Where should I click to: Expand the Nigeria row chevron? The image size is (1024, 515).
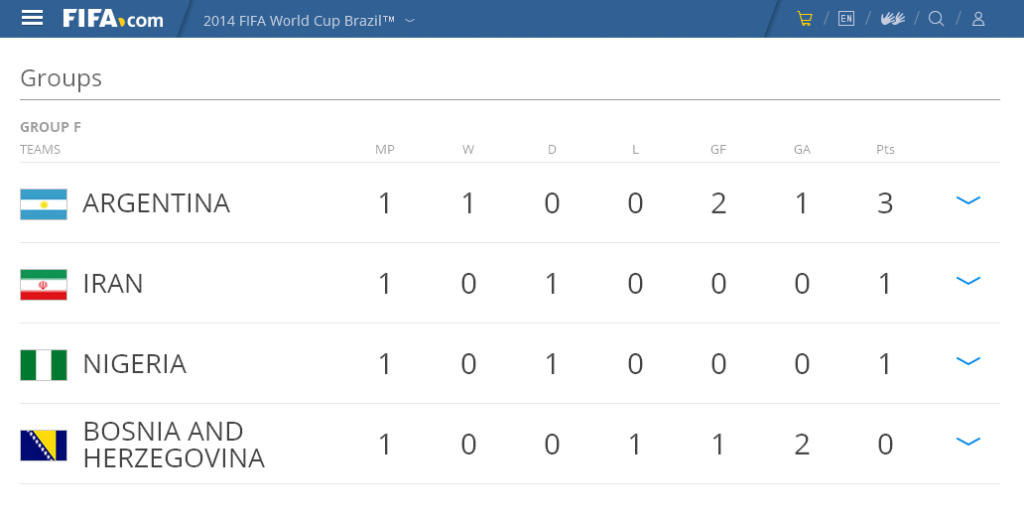[968, 361]
